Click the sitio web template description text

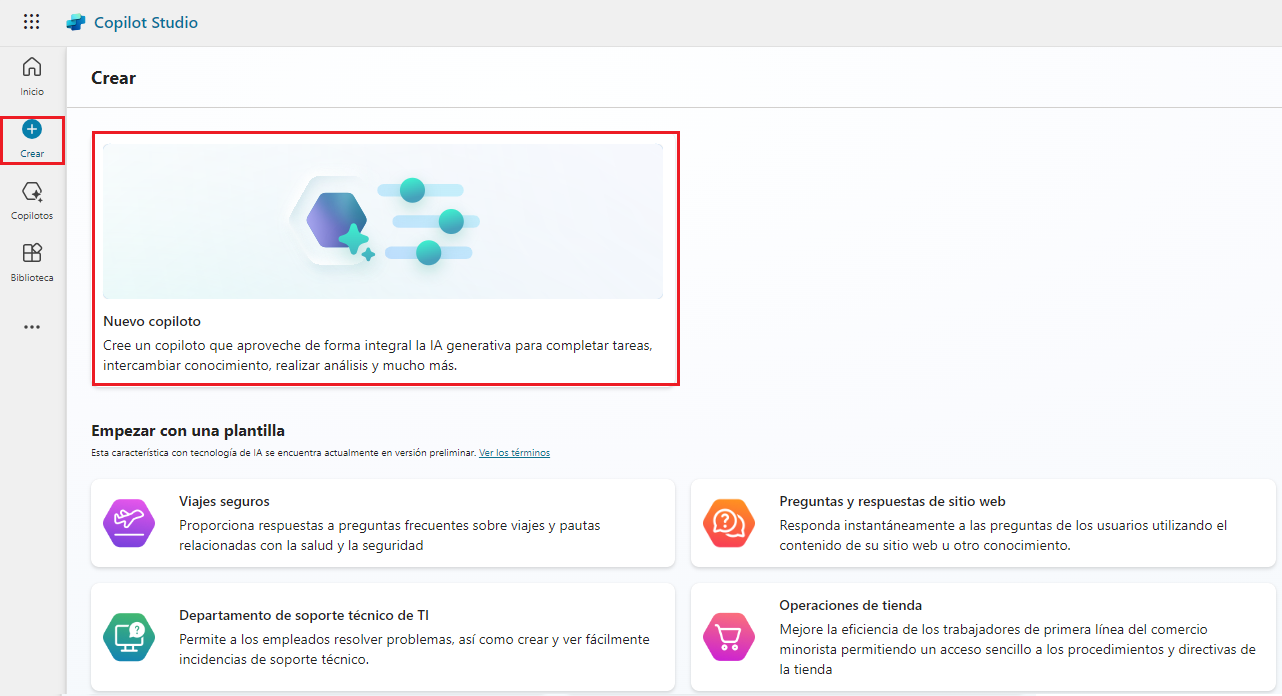click(x=1004, y=535)
